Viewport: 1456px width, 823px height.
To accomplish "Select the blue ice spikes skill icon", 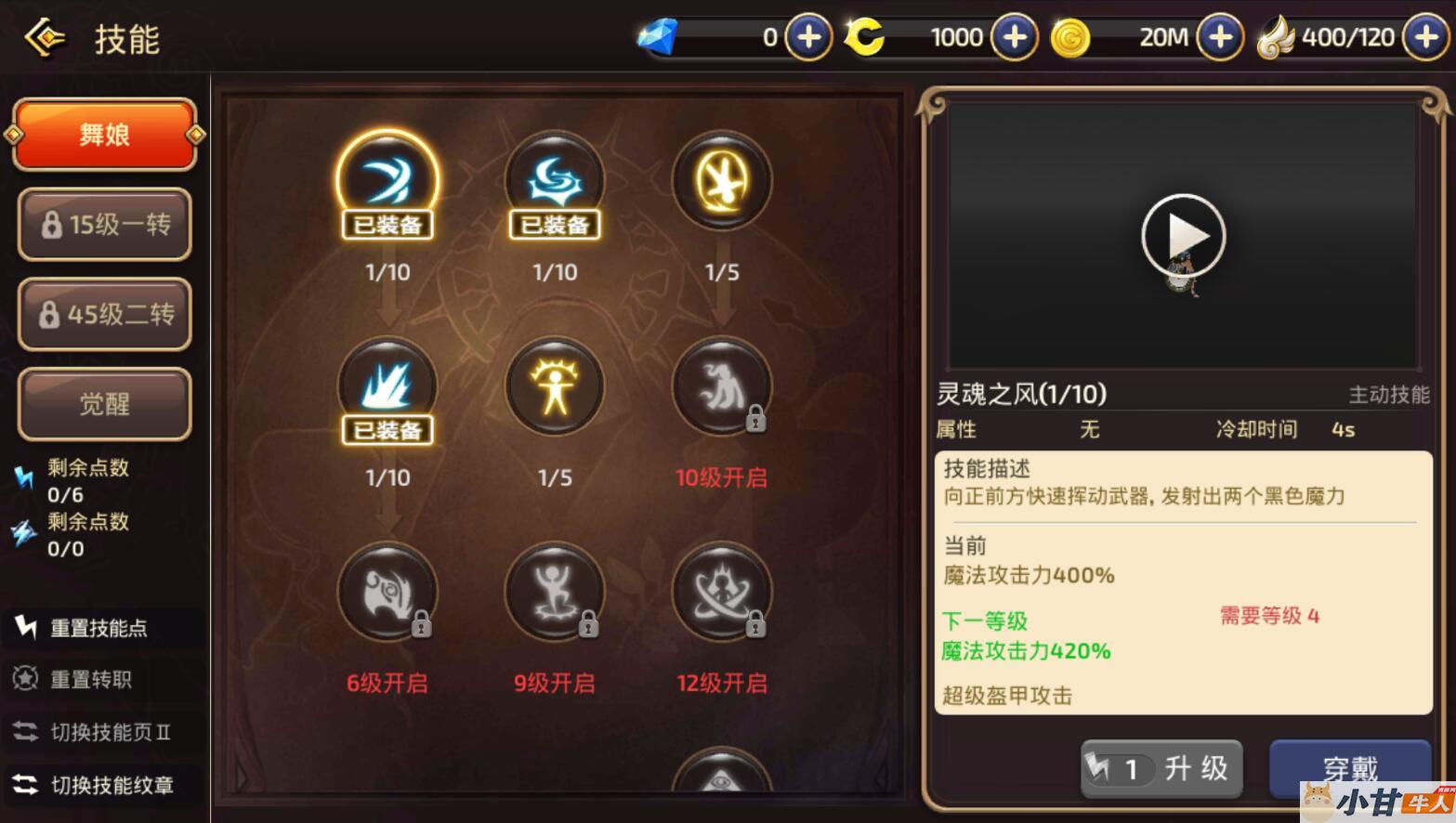I will 387,386.
